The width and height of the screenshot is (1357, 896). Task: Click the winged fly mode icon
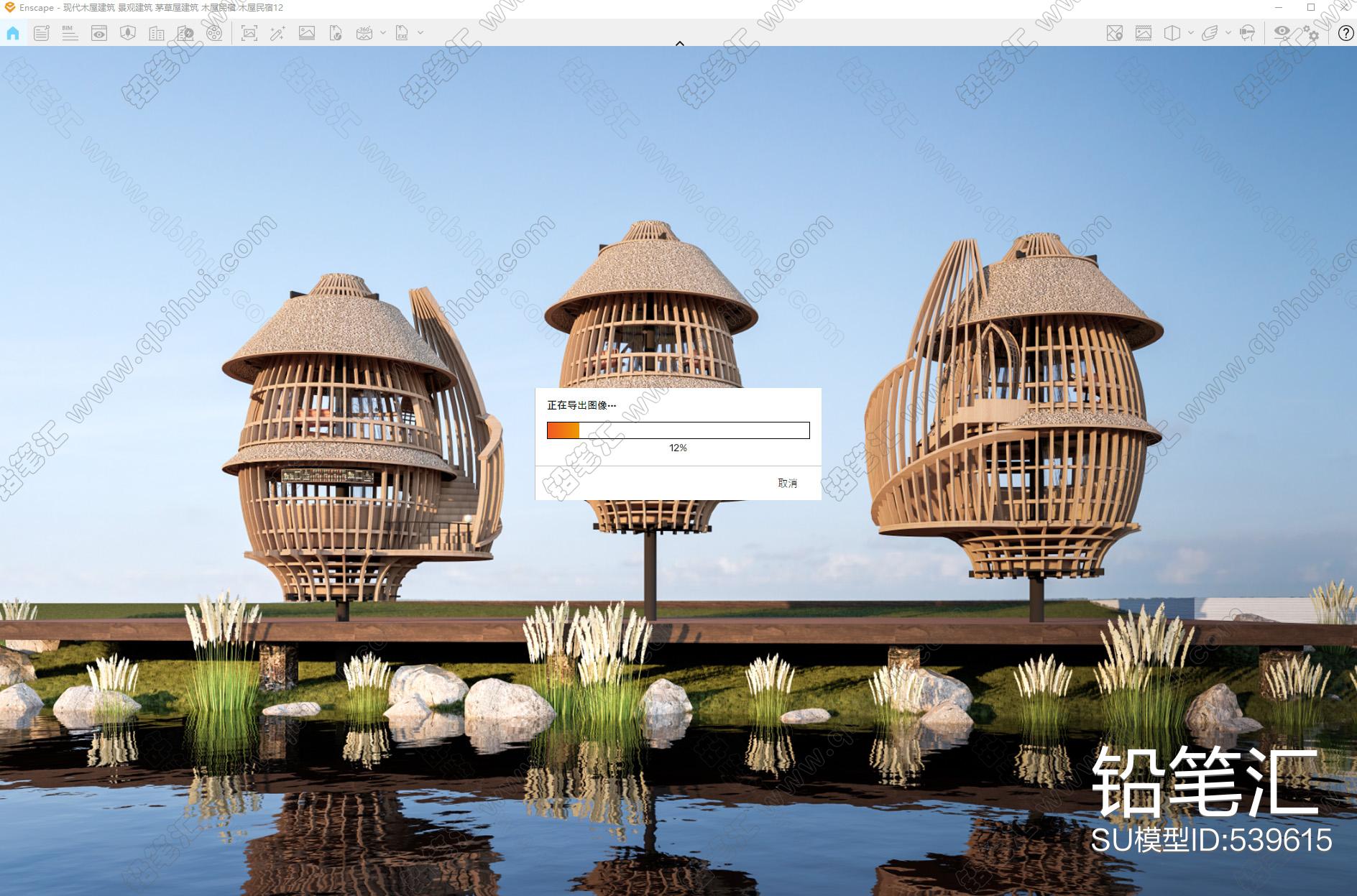click(x=1210, y=33)
